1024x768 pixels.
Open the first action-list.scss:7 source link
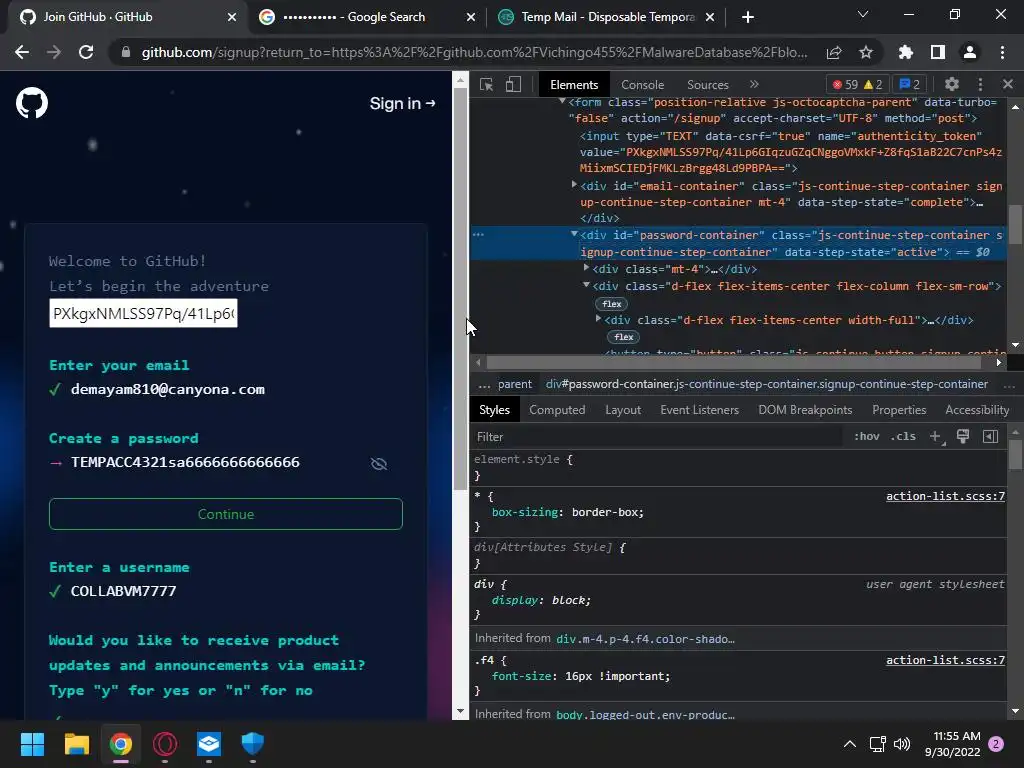click(x=945, y=496)
